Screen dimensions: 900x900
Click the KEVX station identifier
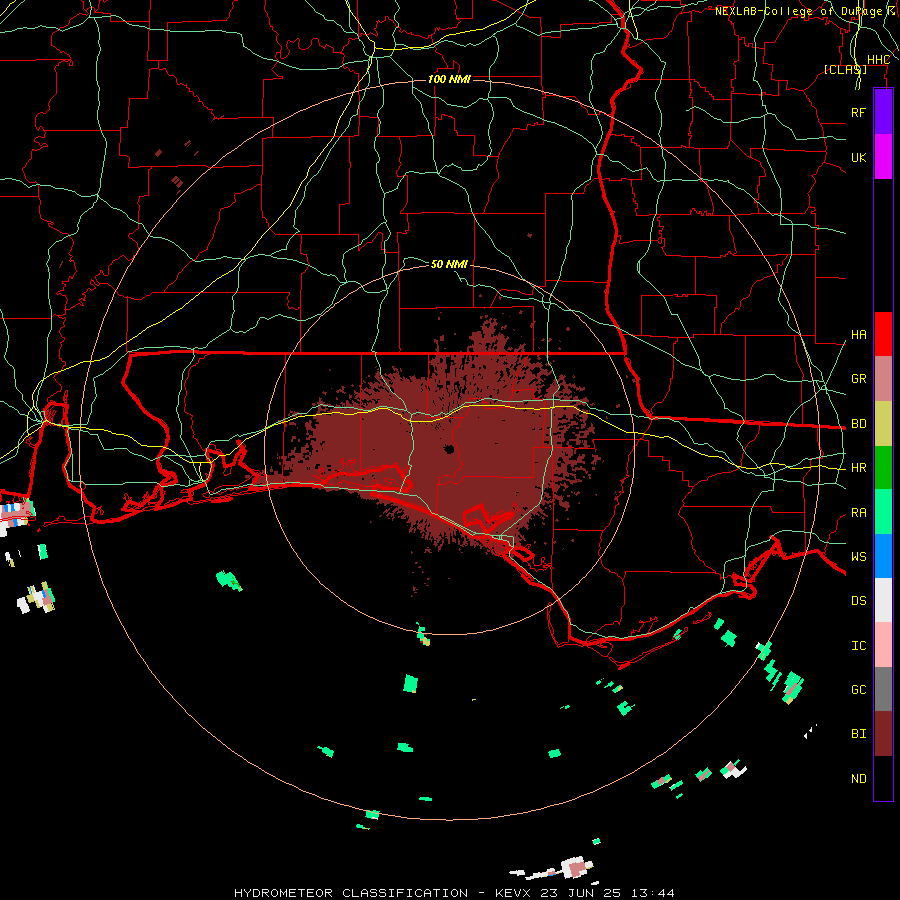(x=513, y=893)
